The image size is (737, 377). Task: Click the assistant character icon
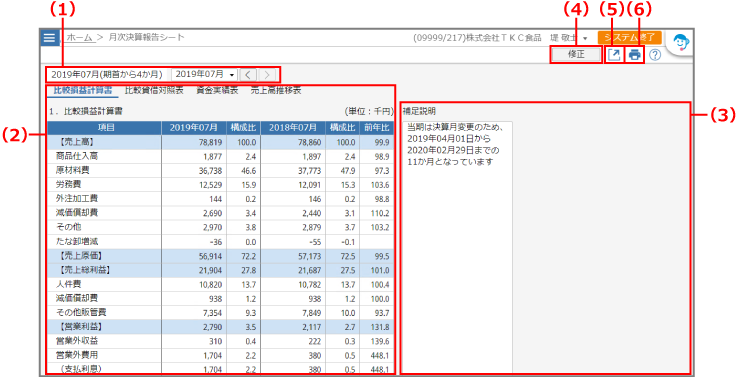(680, 43)
